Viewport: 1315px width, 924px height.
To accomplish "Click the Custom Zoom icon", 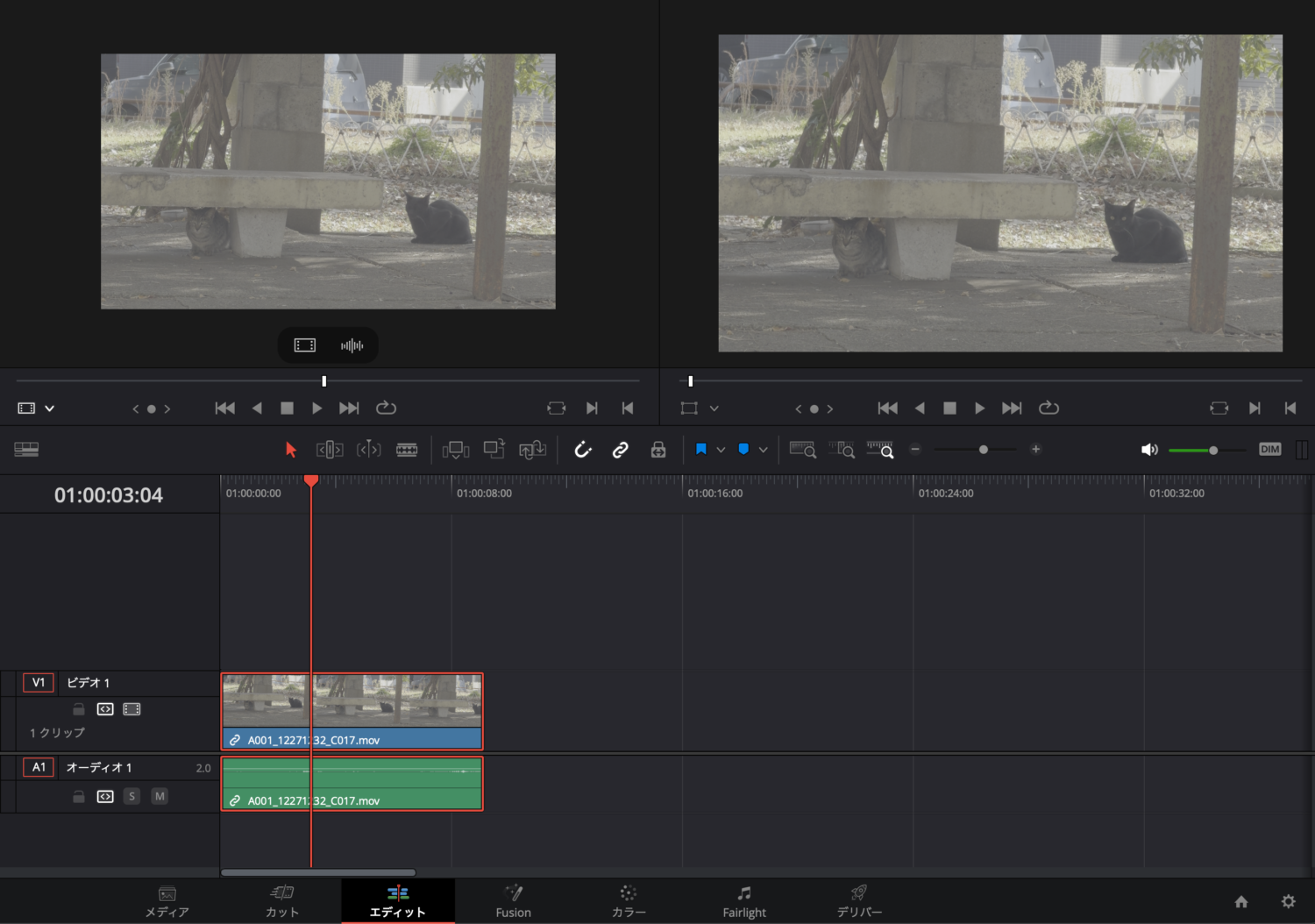I will pyautogui.click(x=880, y=450).
